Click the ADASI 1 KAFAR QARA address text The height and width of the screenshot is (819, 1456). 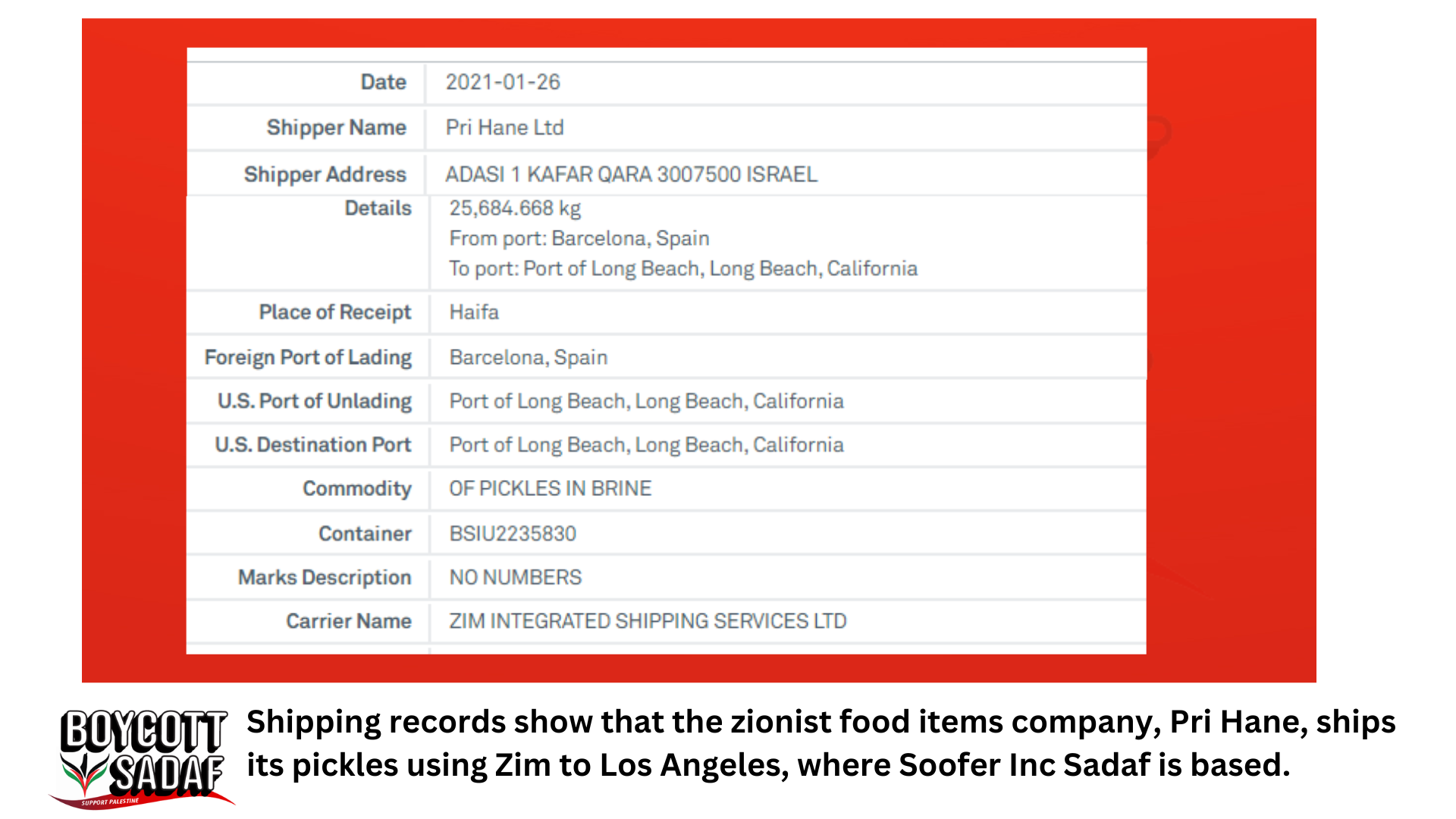[631, 174]
